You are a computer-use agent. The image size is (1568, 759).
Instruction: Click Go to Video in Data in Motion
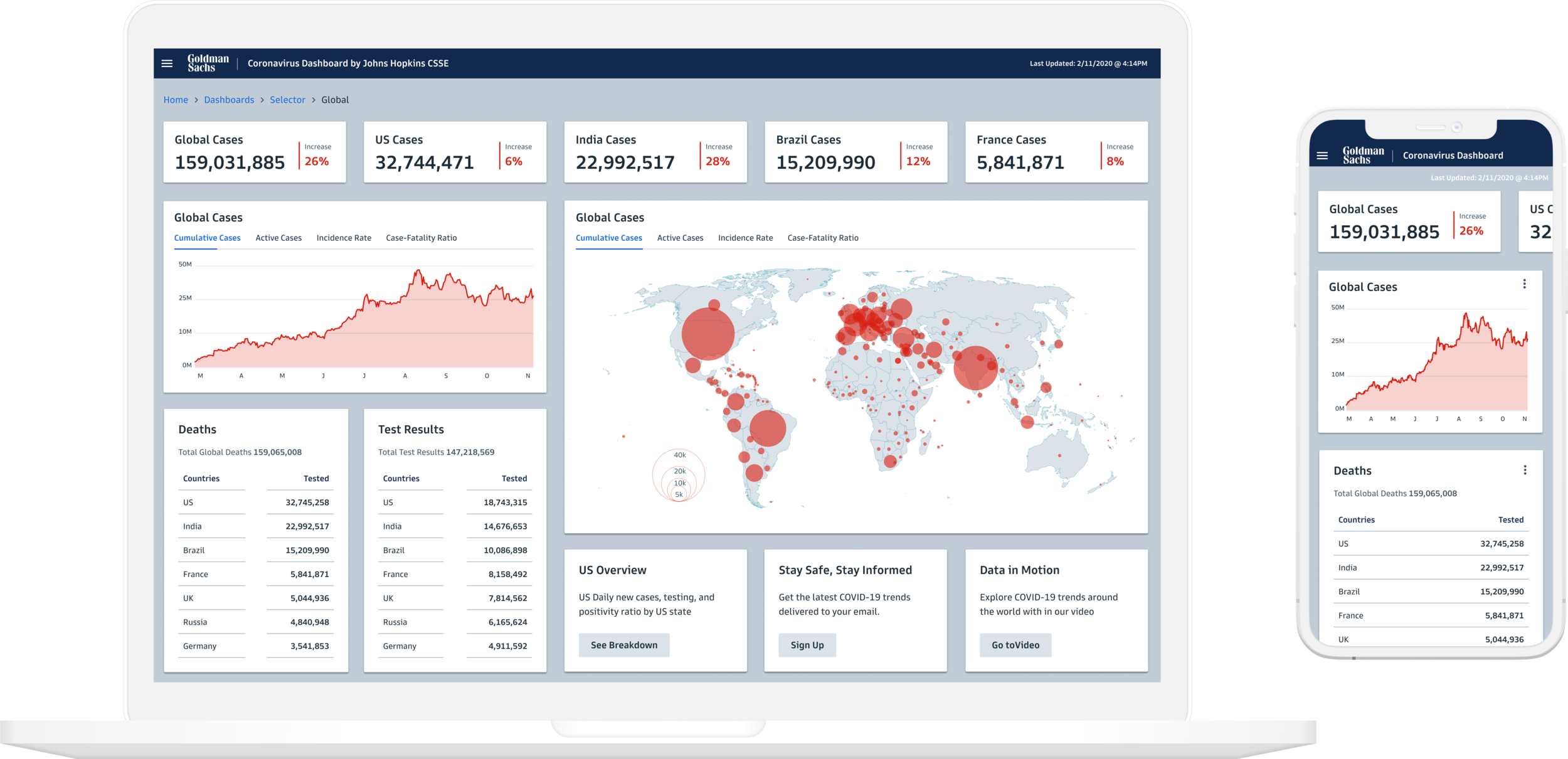[x=1015, y=645]
